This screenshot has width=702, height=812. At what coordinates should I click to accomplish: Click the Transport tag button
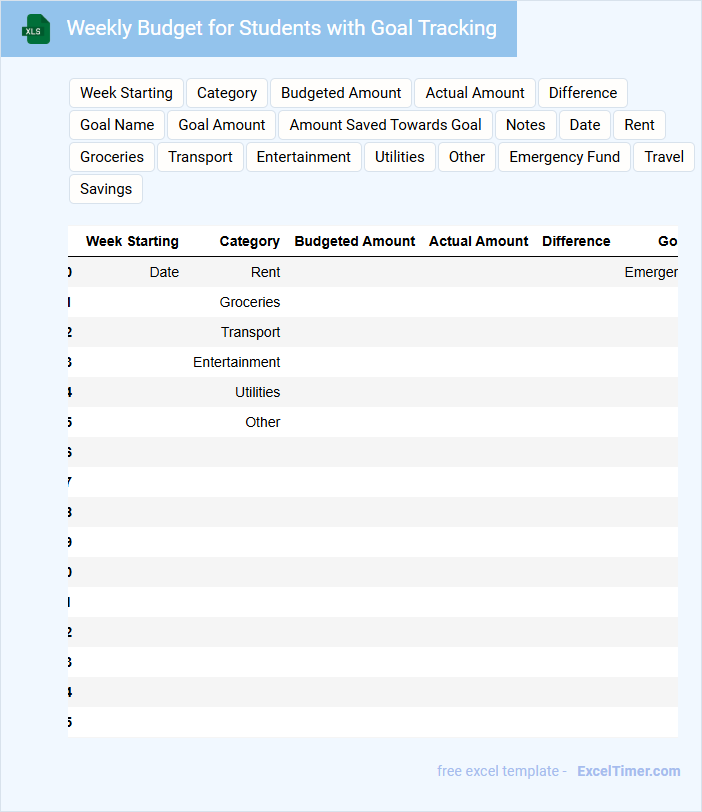click(x=200, y=157)
